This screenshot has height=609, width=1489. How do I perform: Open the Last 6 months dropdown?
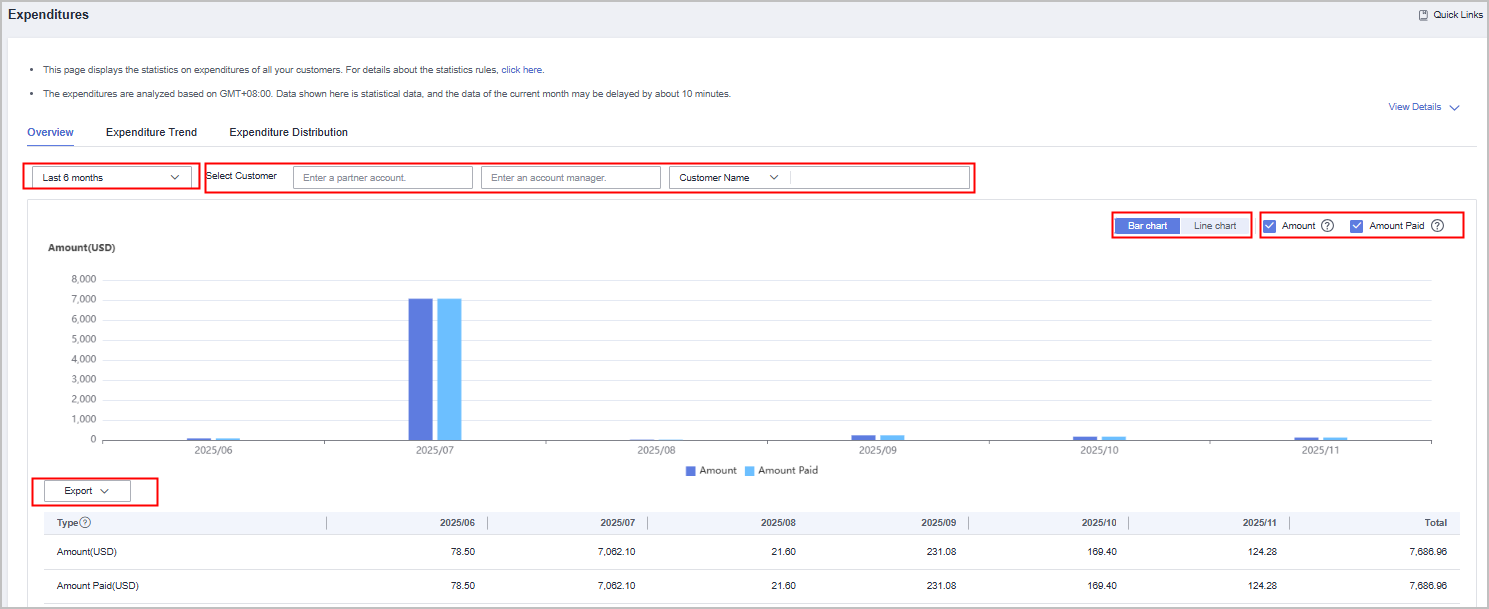pos(111,178)
